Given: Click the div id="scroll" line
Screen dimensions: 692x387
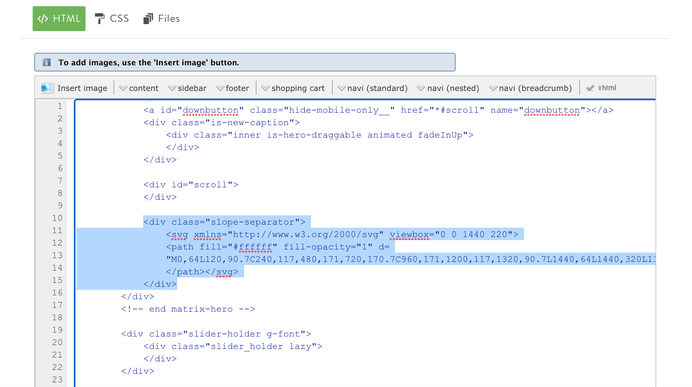Looking at the screenshot, I should [191, 185].
